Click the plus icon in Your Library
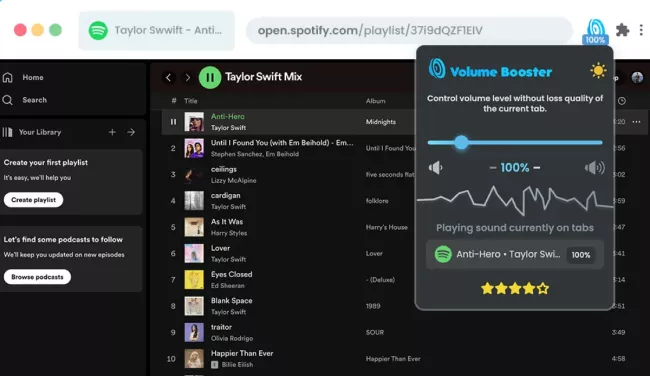 [112, 132]
